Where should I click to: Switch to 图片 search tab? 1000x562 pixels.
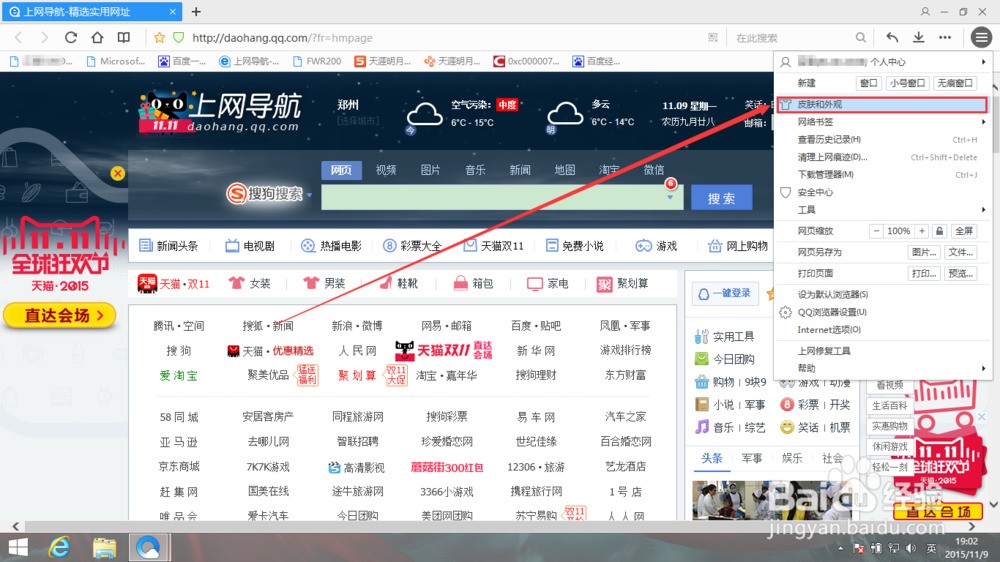[430, 170]
